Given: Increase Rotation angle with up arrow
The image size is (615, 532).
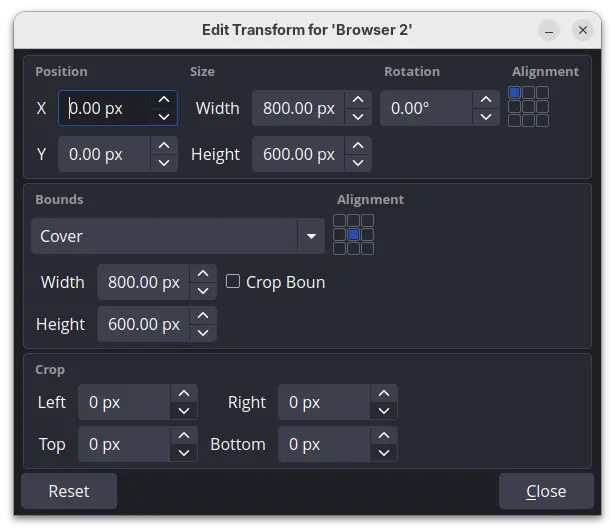Looking at the screenshot, I should point(485,99).
